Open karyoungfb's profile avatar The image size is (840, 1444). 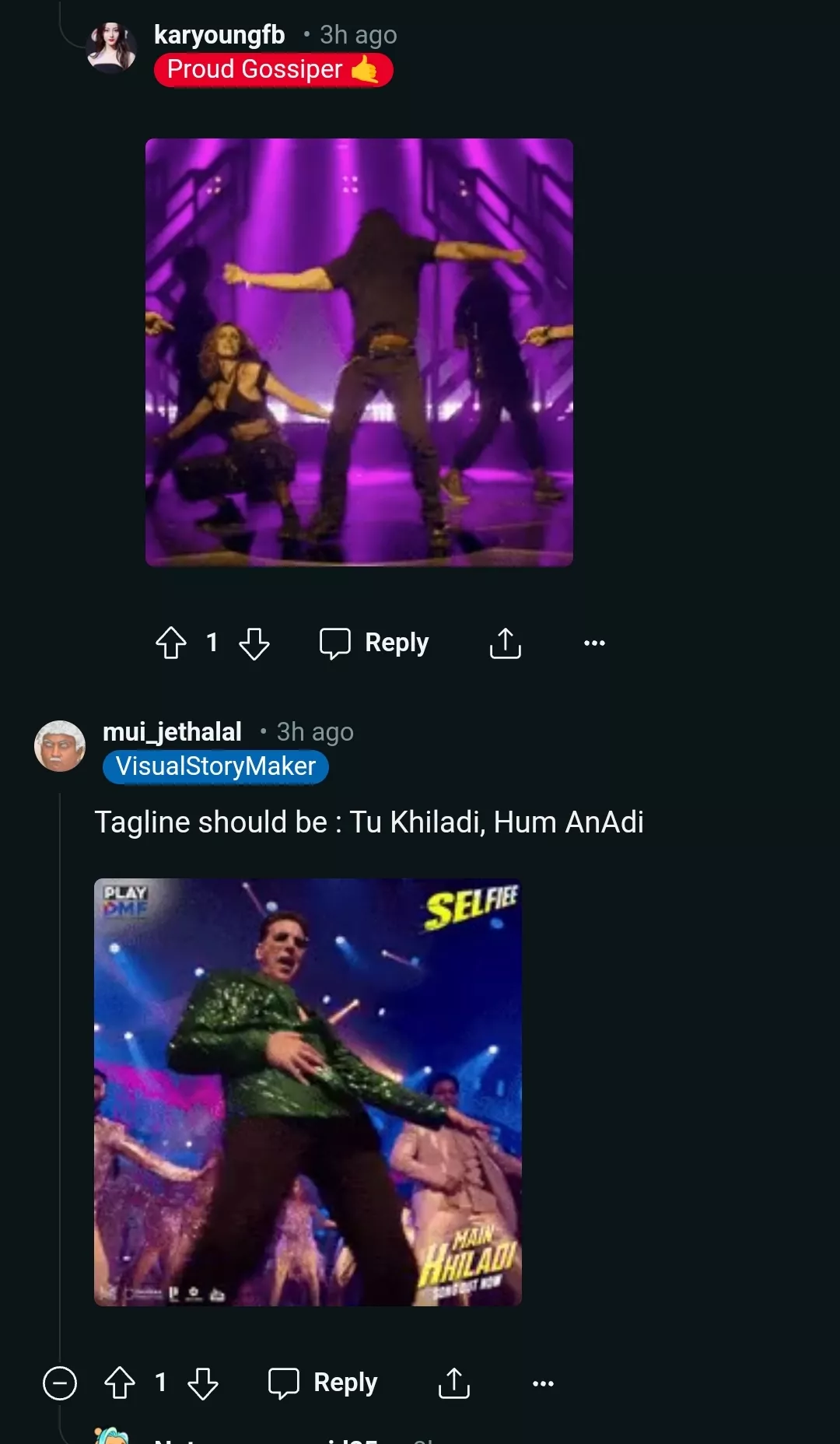[x=112, y=48]
